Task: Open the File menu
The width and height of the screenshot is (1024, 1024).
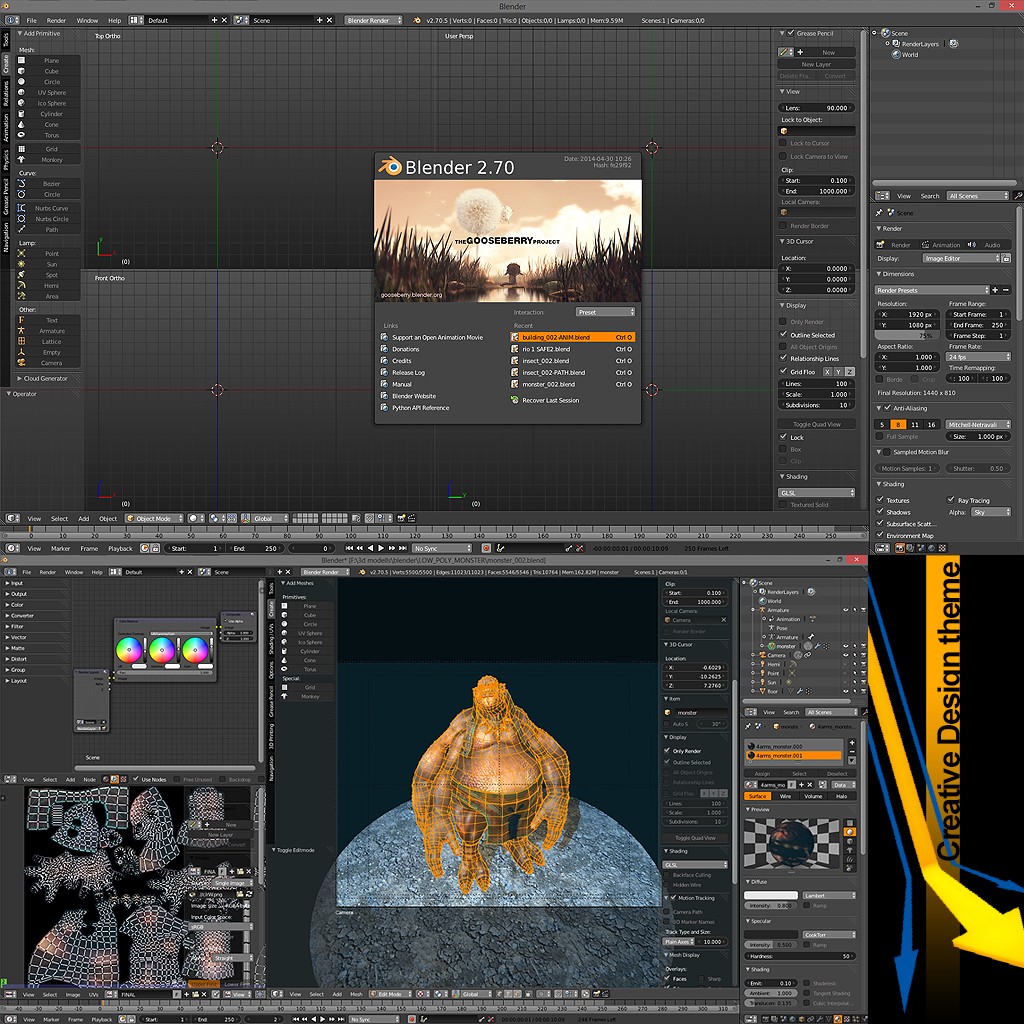Action: click(x=30, y=19)
